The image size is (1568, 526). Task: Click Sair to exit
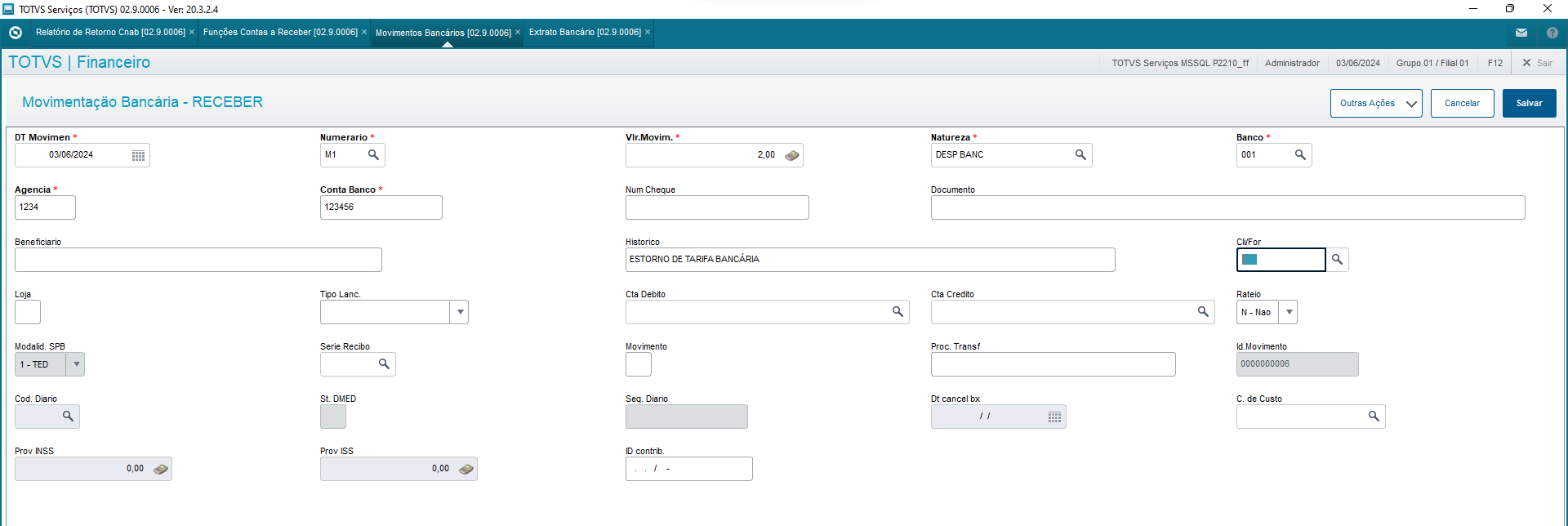[1537, 63]
